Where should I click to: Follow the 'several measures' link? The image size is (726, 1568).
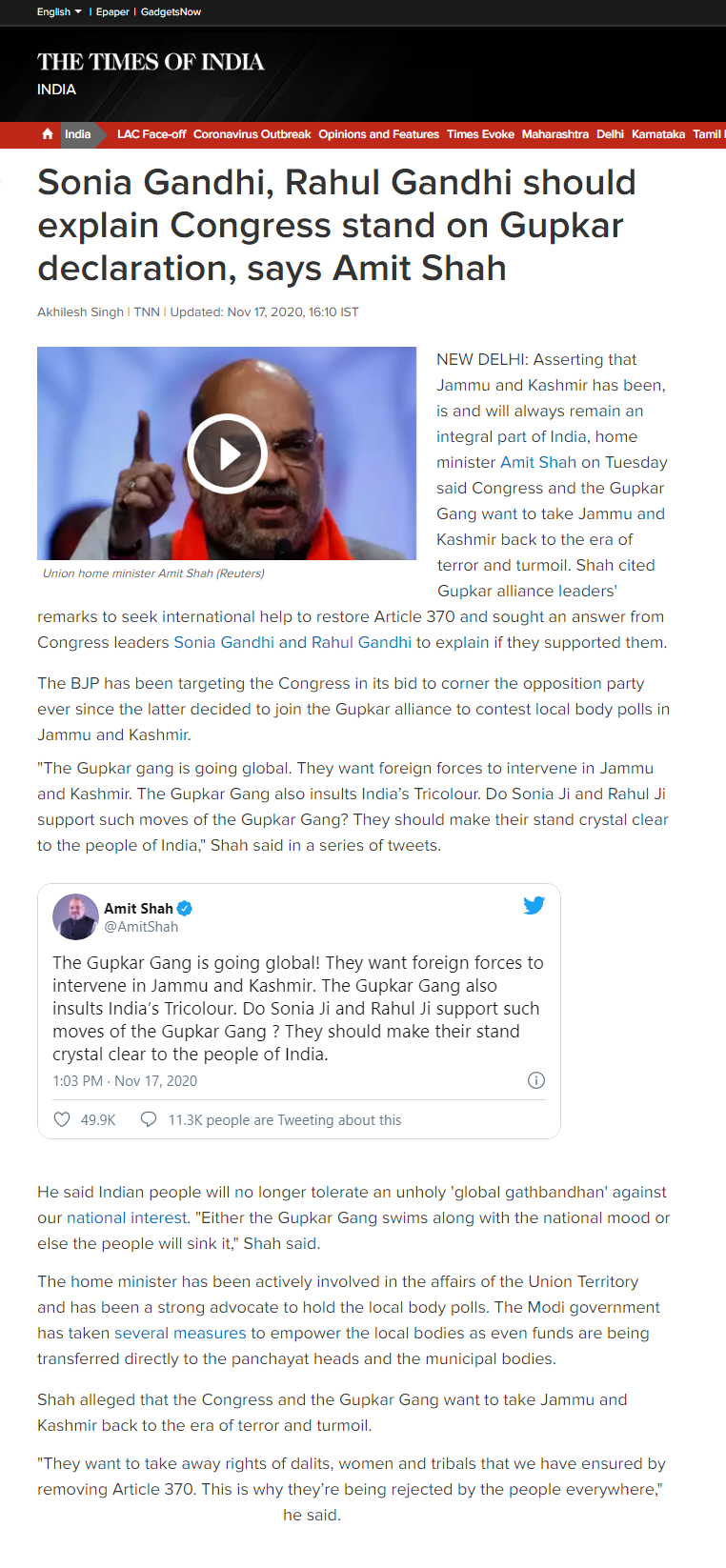click(x=180, y=1333)
